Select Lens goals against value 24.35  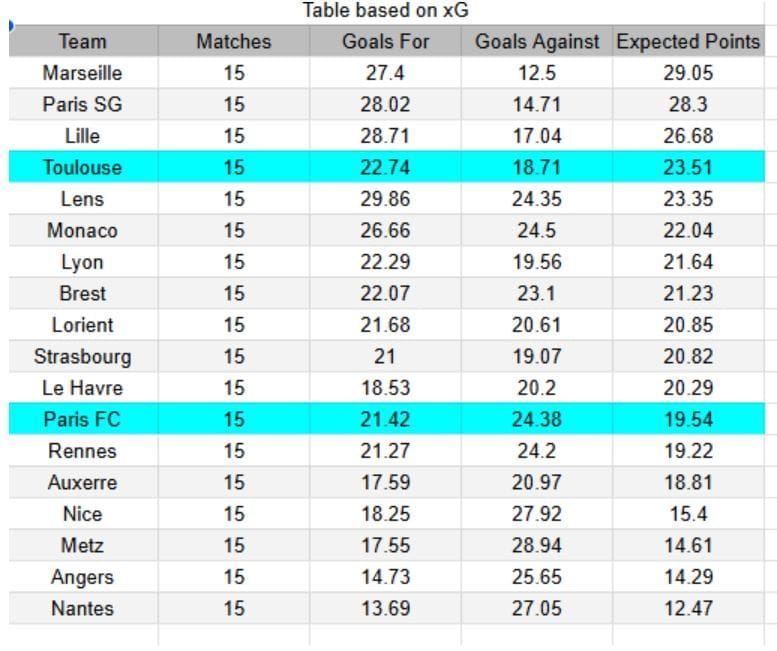[x=537, y=199]
